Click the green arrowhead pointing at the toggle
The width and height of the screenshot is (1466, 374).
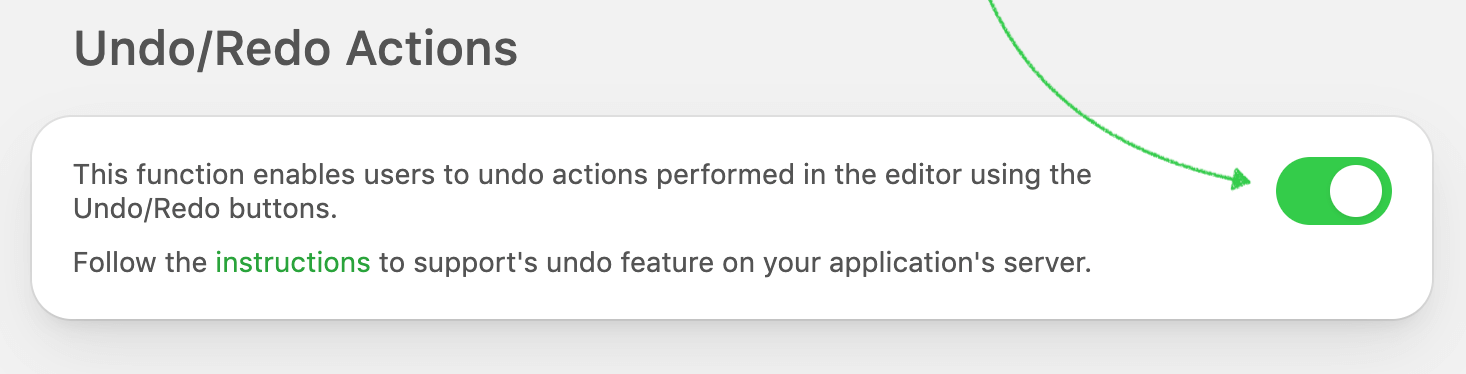pos(1241,181)
